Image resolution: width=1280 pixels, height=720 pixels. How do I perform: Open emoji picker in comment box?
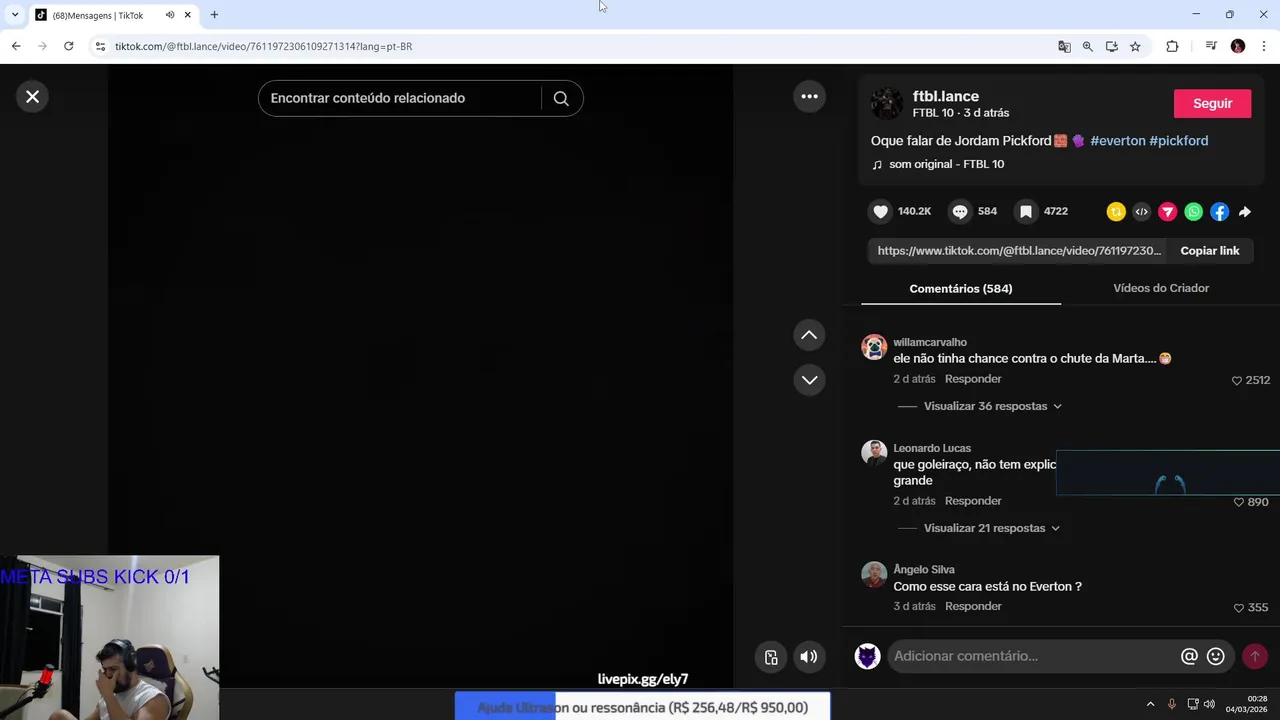1216,656
